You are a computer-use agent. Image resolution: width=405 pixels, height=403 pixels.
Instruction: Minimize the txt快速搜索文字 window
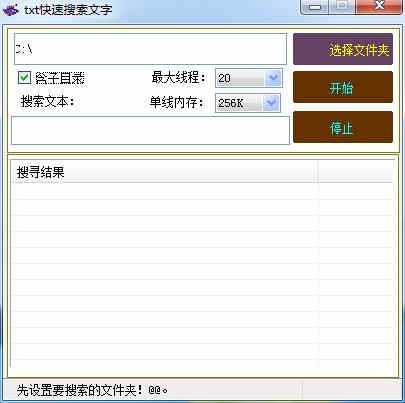[x=314, y=7]
